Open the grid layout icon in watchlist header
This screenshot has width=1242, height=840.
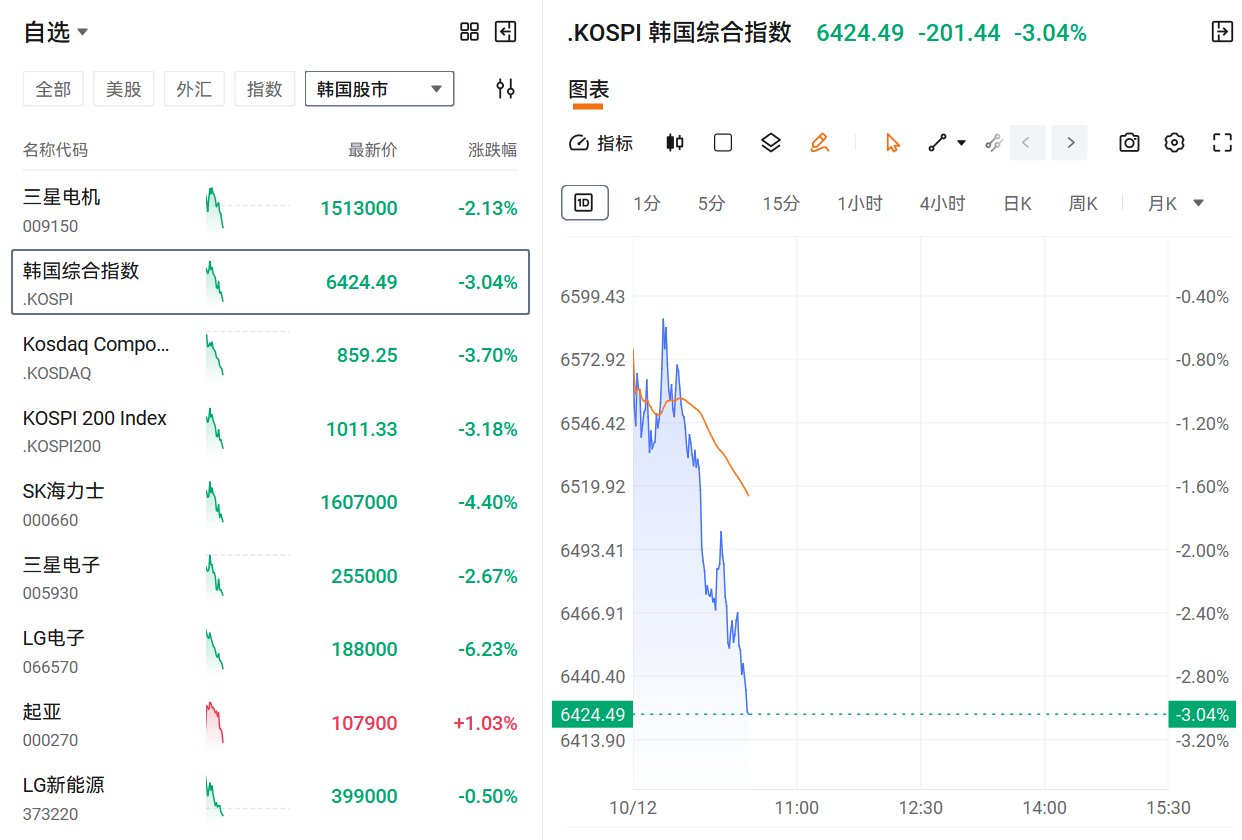[469, 32]
